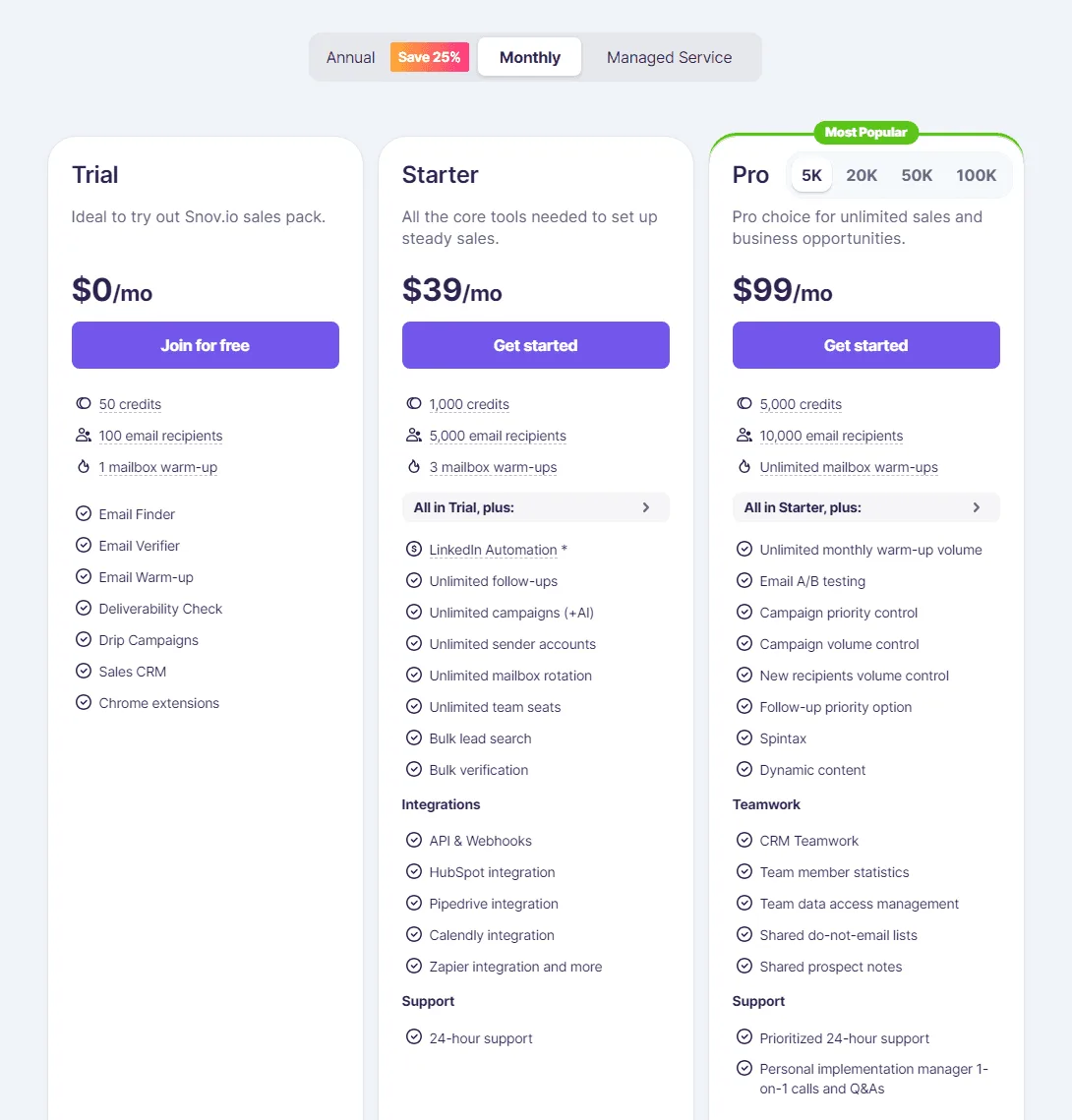Click the checkmark icon next to API & Webhooks
Screen dimensions: 1072x1120
(414, 840)
